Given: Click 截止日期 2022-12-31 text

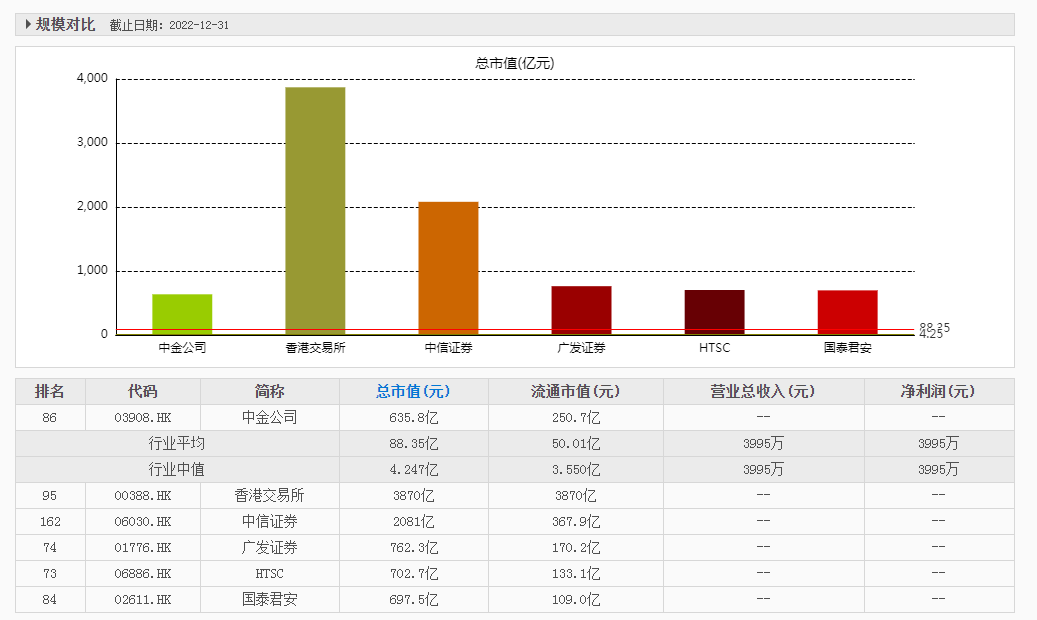Looking at the screenshot, I should coord(169,25).
